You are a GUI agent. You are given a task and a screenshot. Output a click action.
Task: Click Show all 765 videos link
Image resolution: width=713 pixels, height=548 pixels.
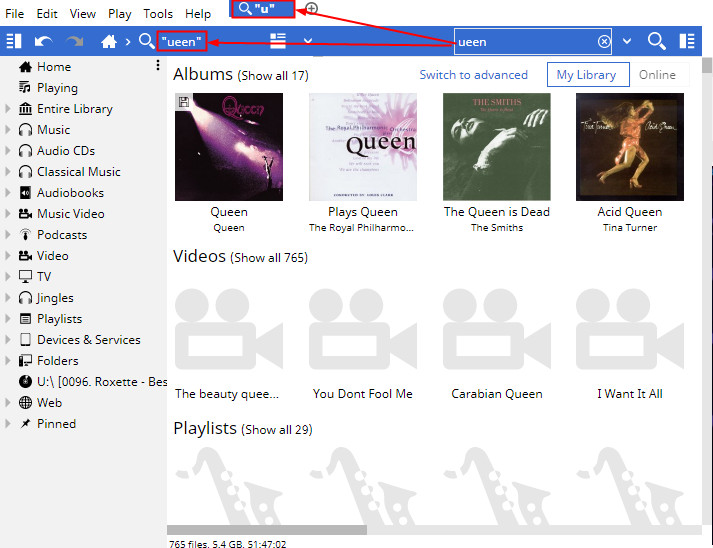coord(270,258)
